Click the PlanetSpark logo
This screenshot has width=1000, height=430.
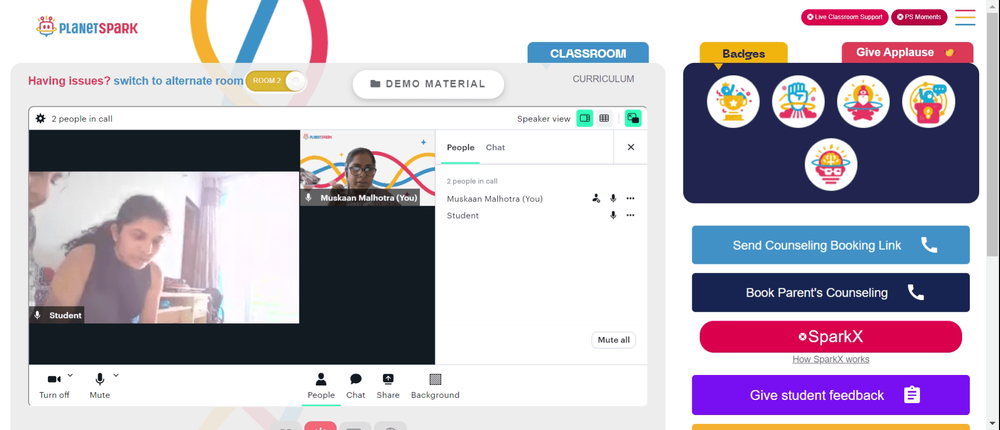click(87, 27)
